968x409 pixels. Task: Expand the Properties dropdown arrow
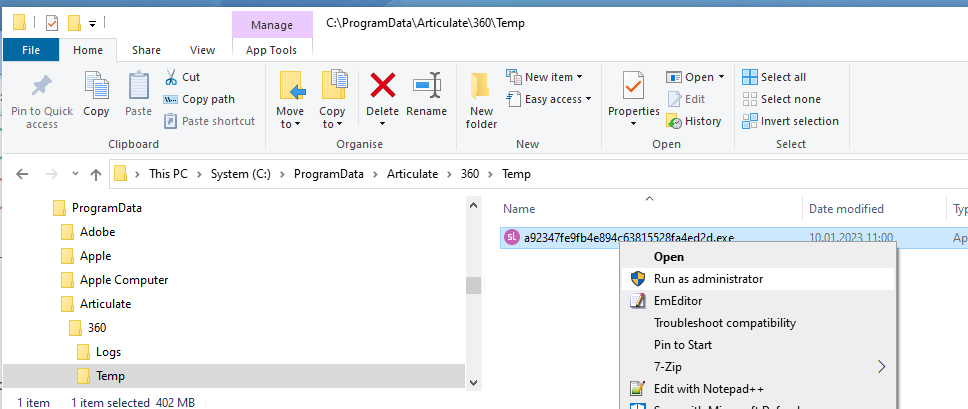[x=633, y=124]
